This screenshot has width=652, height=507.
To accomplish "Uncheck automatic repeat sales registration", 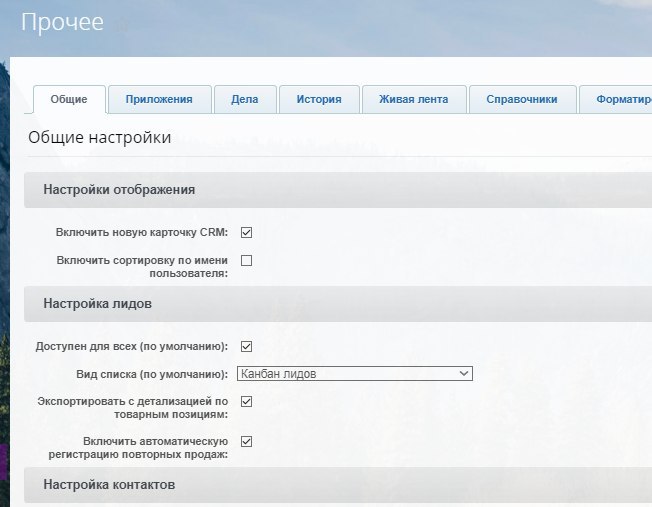I will tap(246, 441).
